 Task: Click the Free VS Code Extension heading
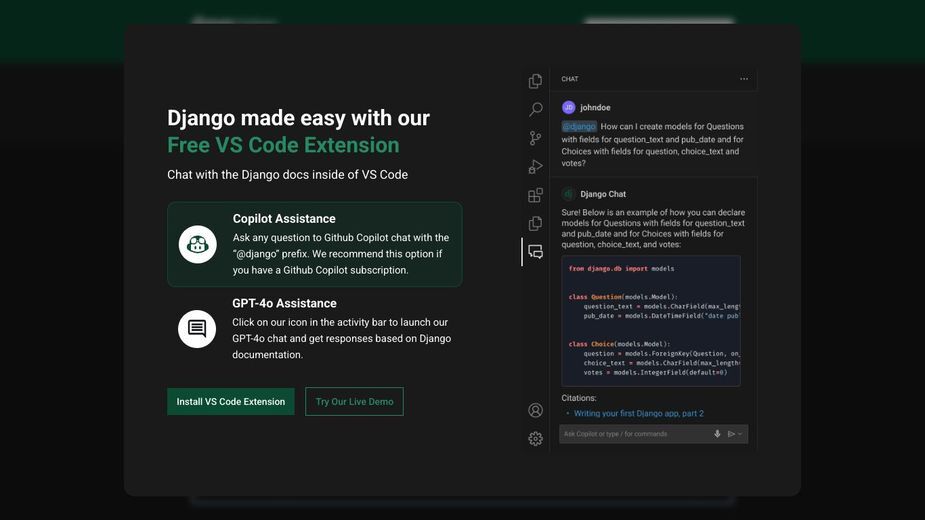[283, 145]
